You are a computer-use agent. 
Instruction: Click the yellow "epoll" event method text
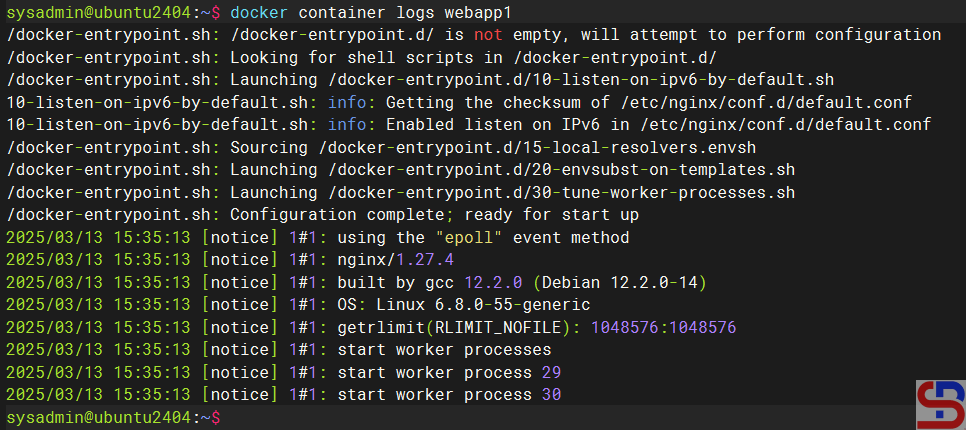tap(468, 237)
